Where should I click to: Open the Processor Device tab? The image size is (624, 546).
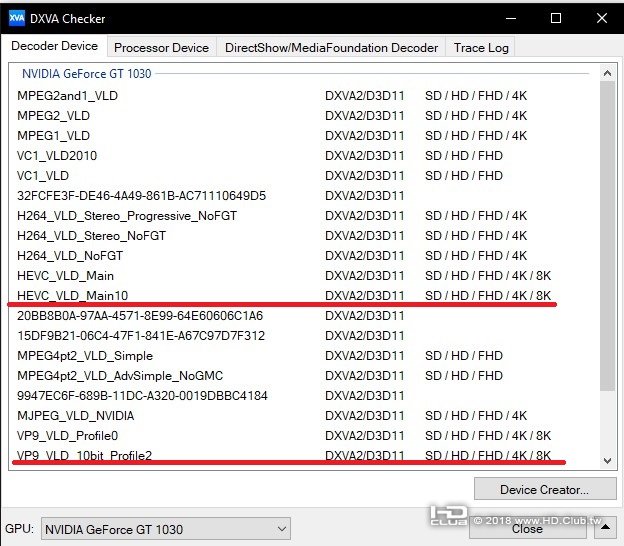coord(162,48)
